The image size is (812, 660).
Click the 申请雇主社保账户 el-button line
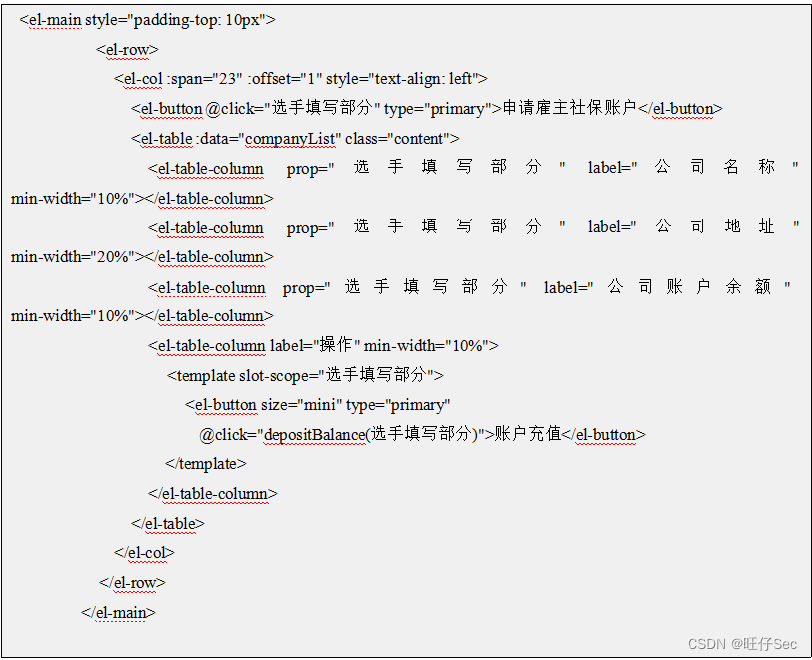427,108
